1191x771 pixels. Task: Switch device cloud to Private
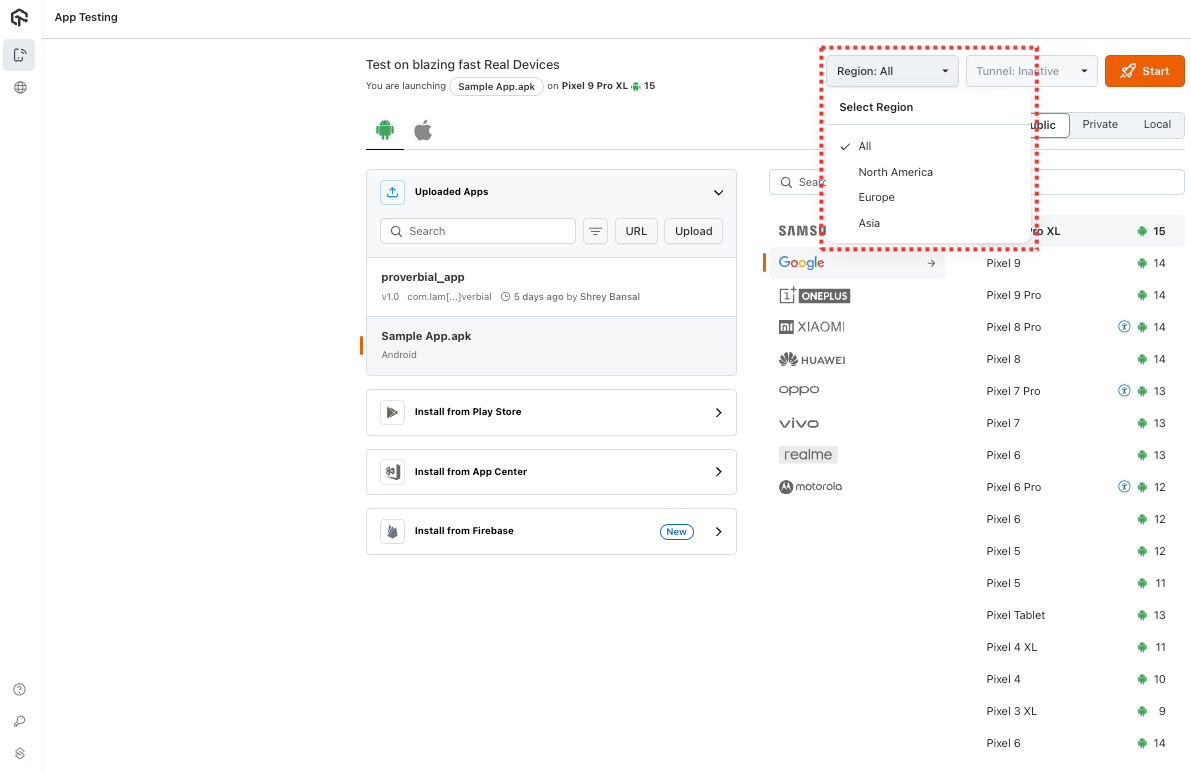1099,124
